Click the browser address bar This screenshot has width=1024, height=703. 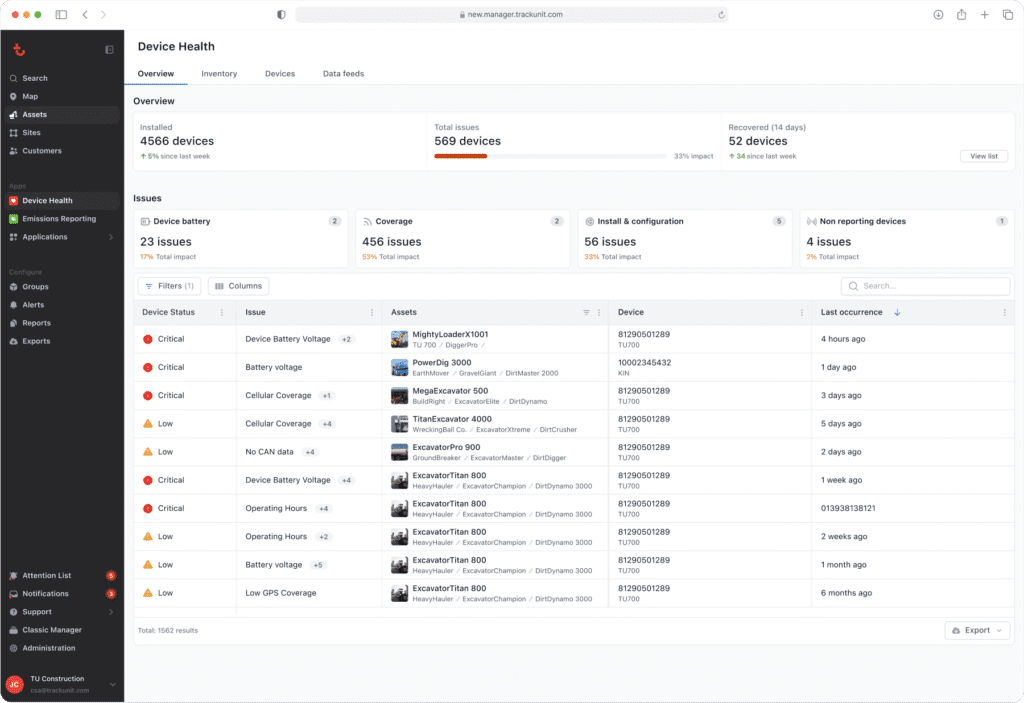(x=511, y=14)
